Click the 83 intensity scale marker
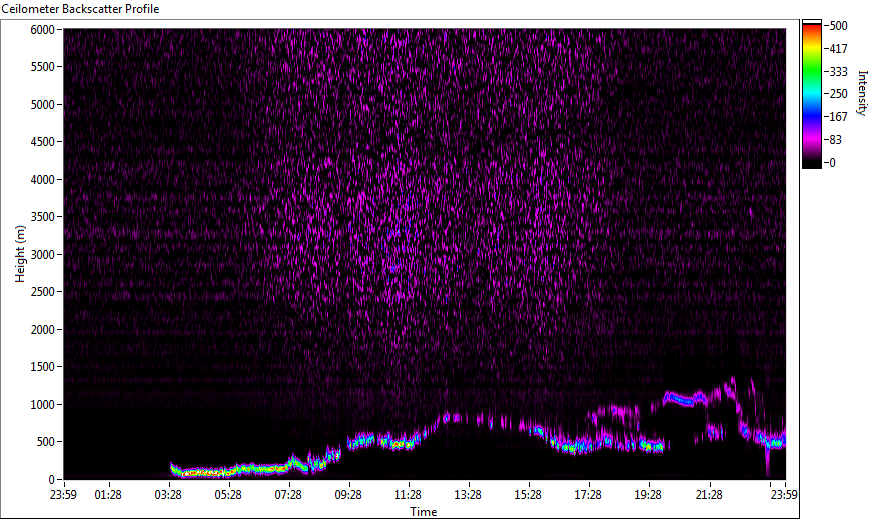Image resolution: width=872 pixels, height=519 pixels. [x=842, y=140]
